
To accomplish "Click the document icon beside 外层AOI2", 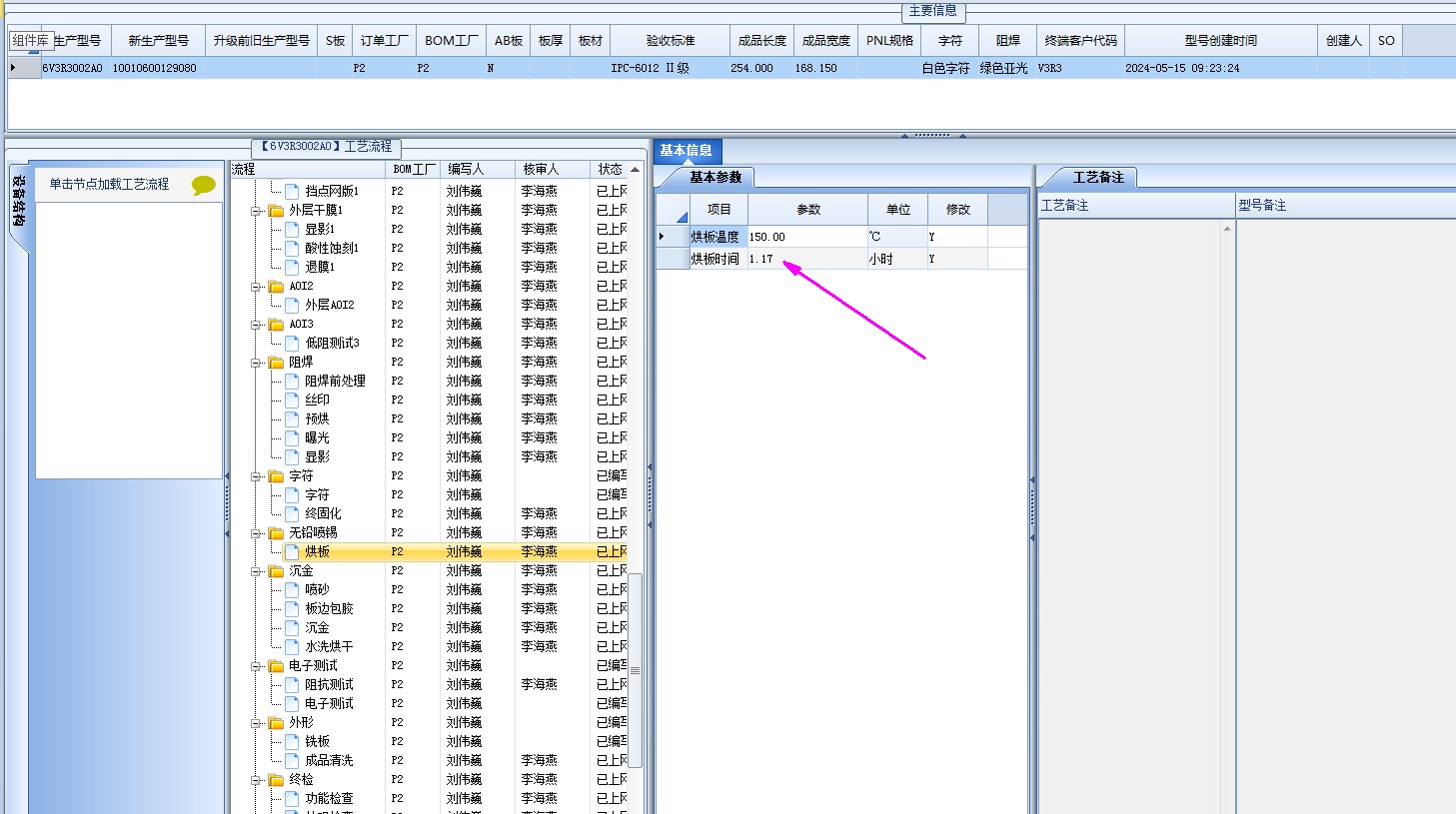I will pos(292,305).
